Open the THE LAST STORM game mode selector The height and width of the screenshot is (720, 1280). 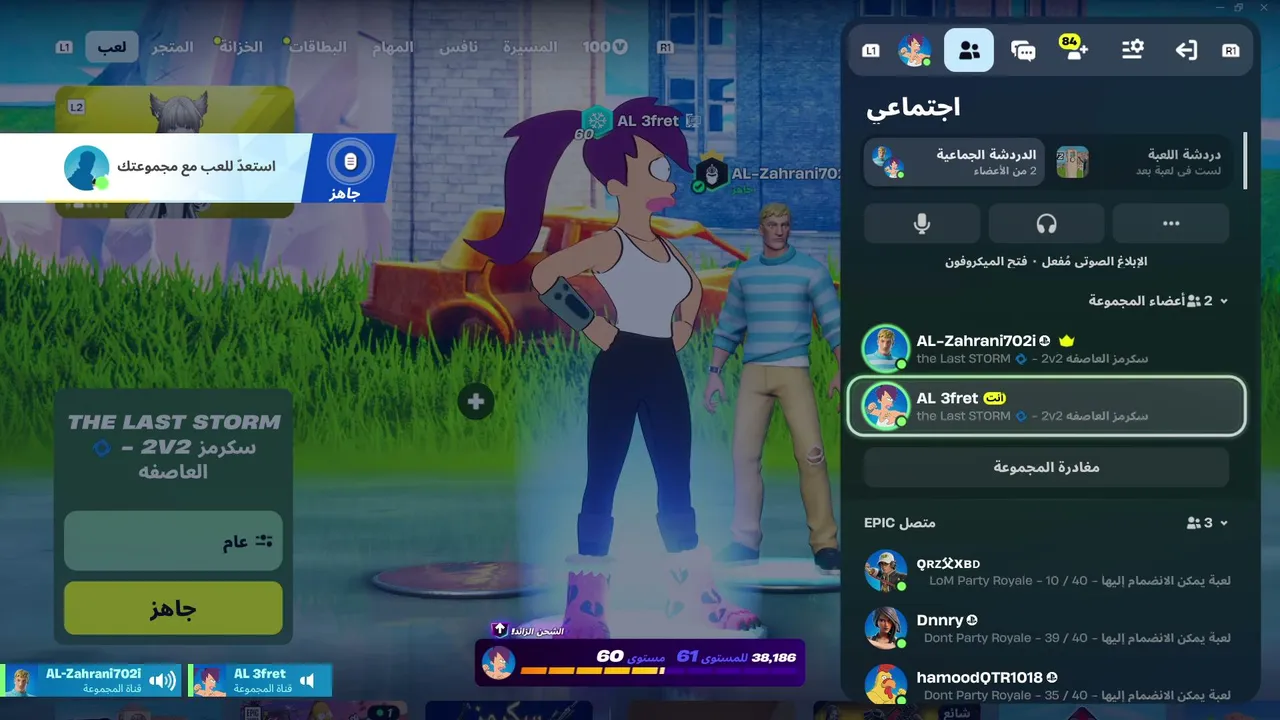[173, 446]
